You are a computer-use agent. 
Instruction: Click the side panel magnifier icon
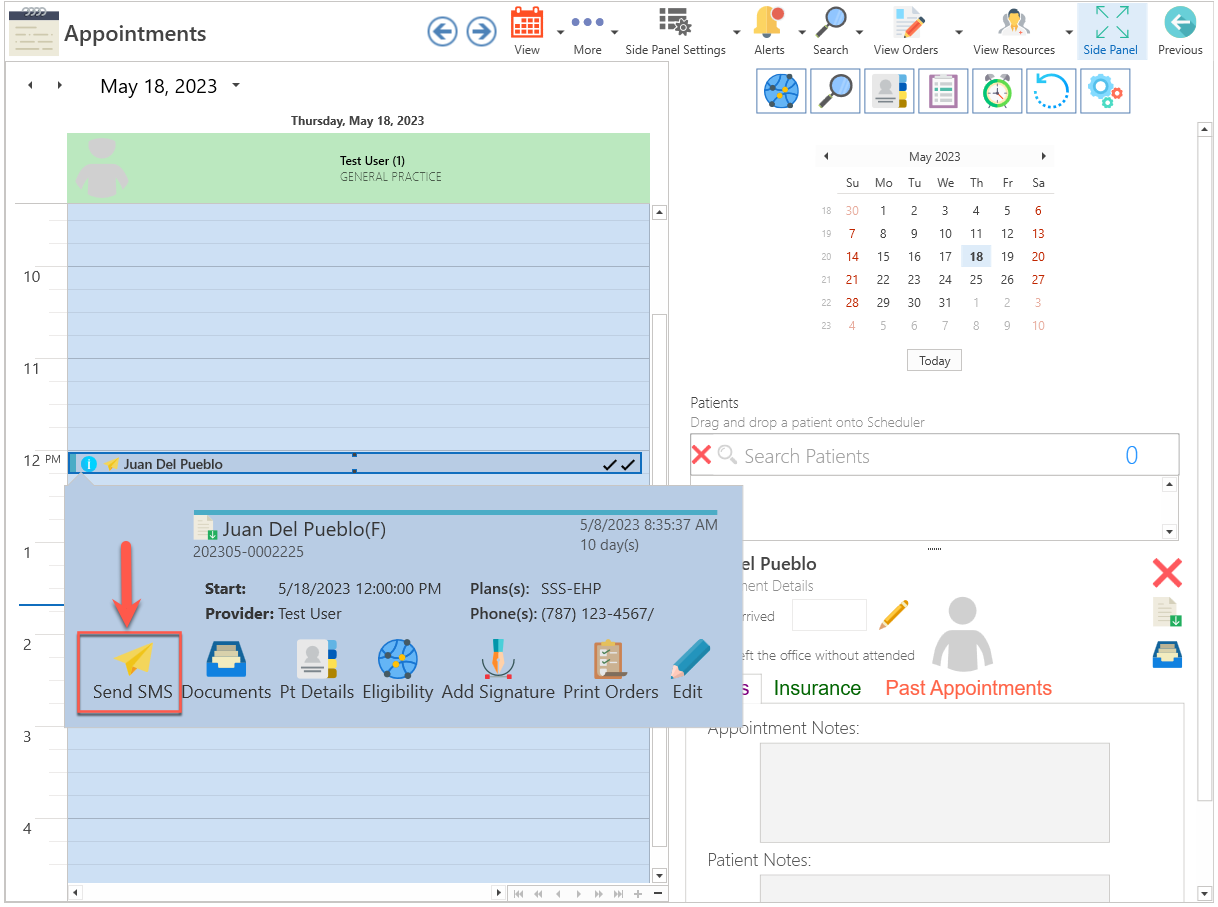click(x=835, y=91)
